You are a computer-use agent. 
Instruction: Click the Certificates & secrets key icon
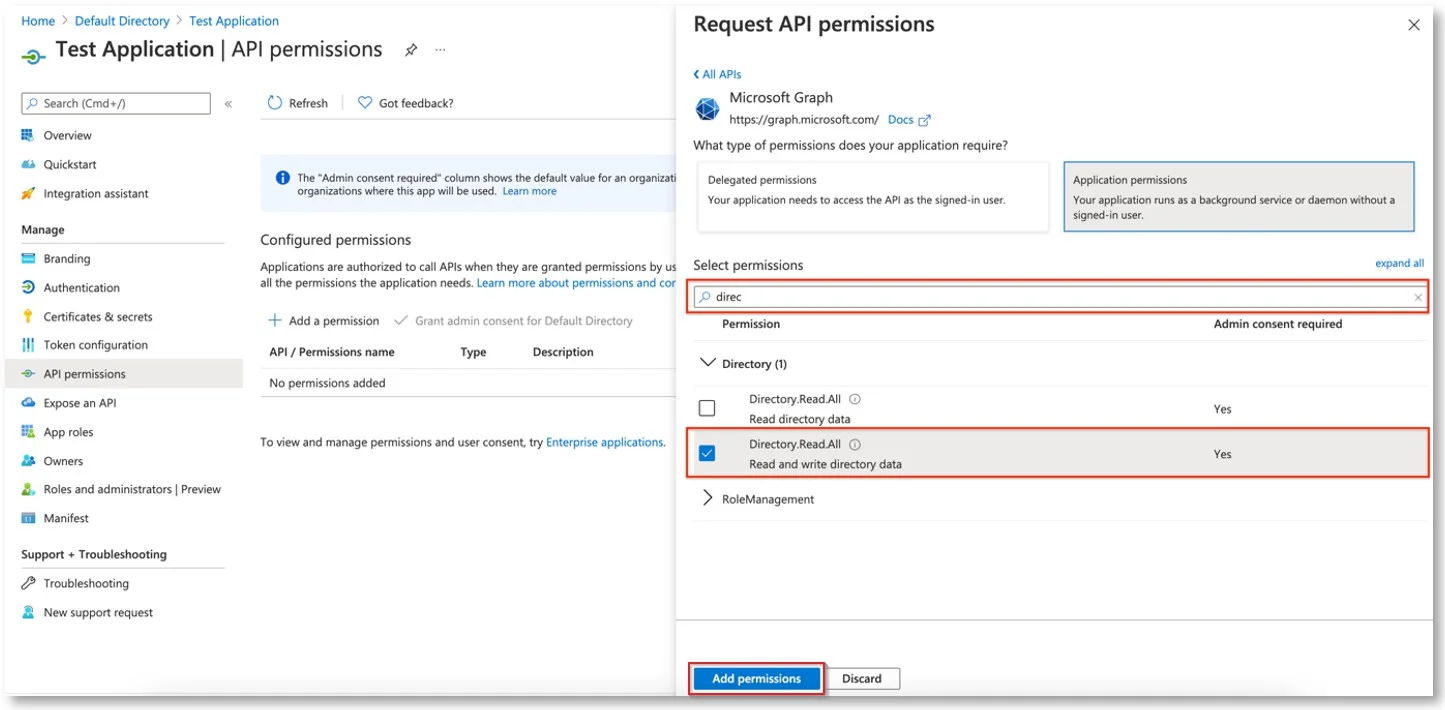(28, 316)
